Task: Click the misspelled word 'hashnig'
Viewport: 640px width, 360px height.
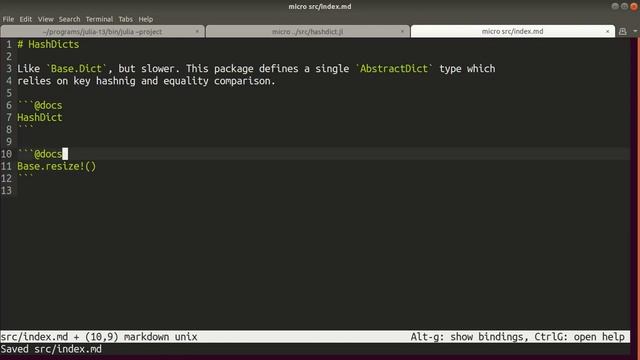Action: coord(116,81)
